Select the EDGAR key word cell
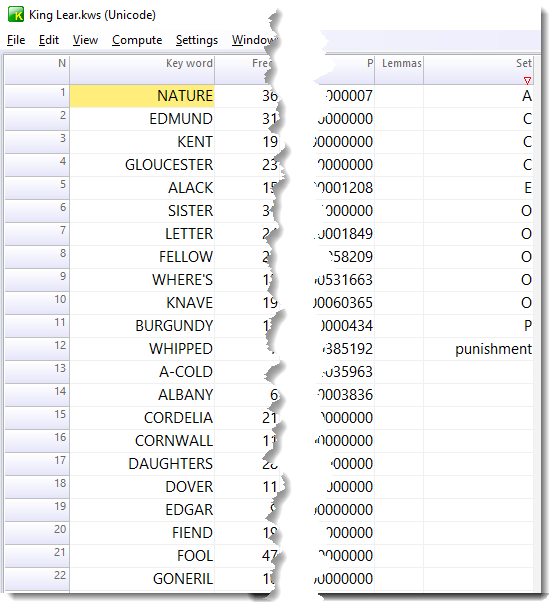This screenshot has width=556, height=608. 142,510
